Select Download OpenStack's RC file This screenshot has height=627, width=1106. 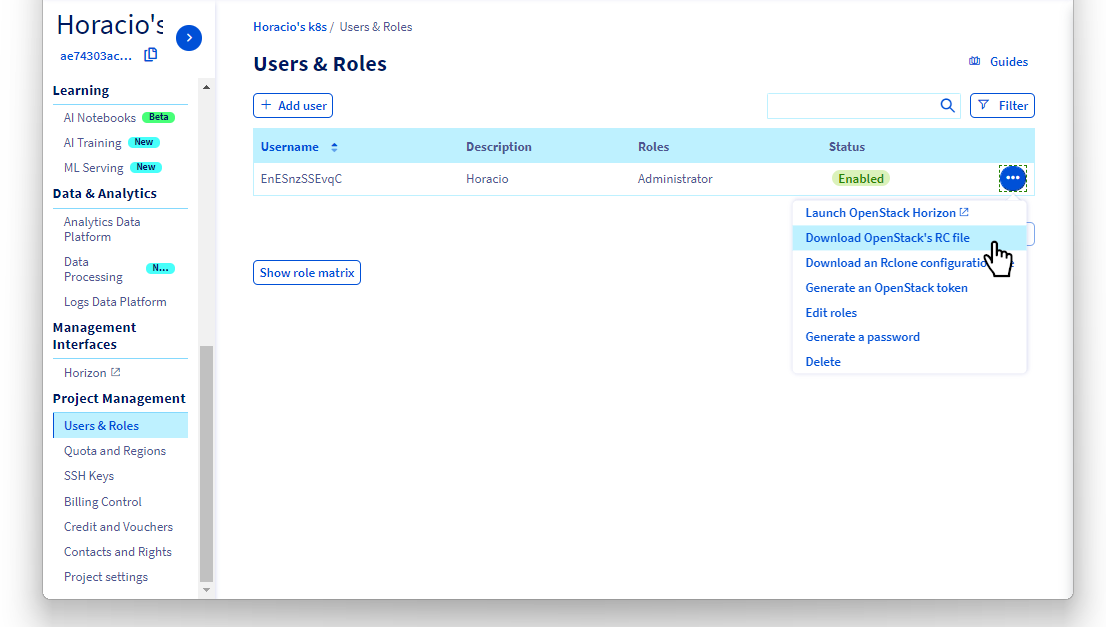click(x=886, y=237)
